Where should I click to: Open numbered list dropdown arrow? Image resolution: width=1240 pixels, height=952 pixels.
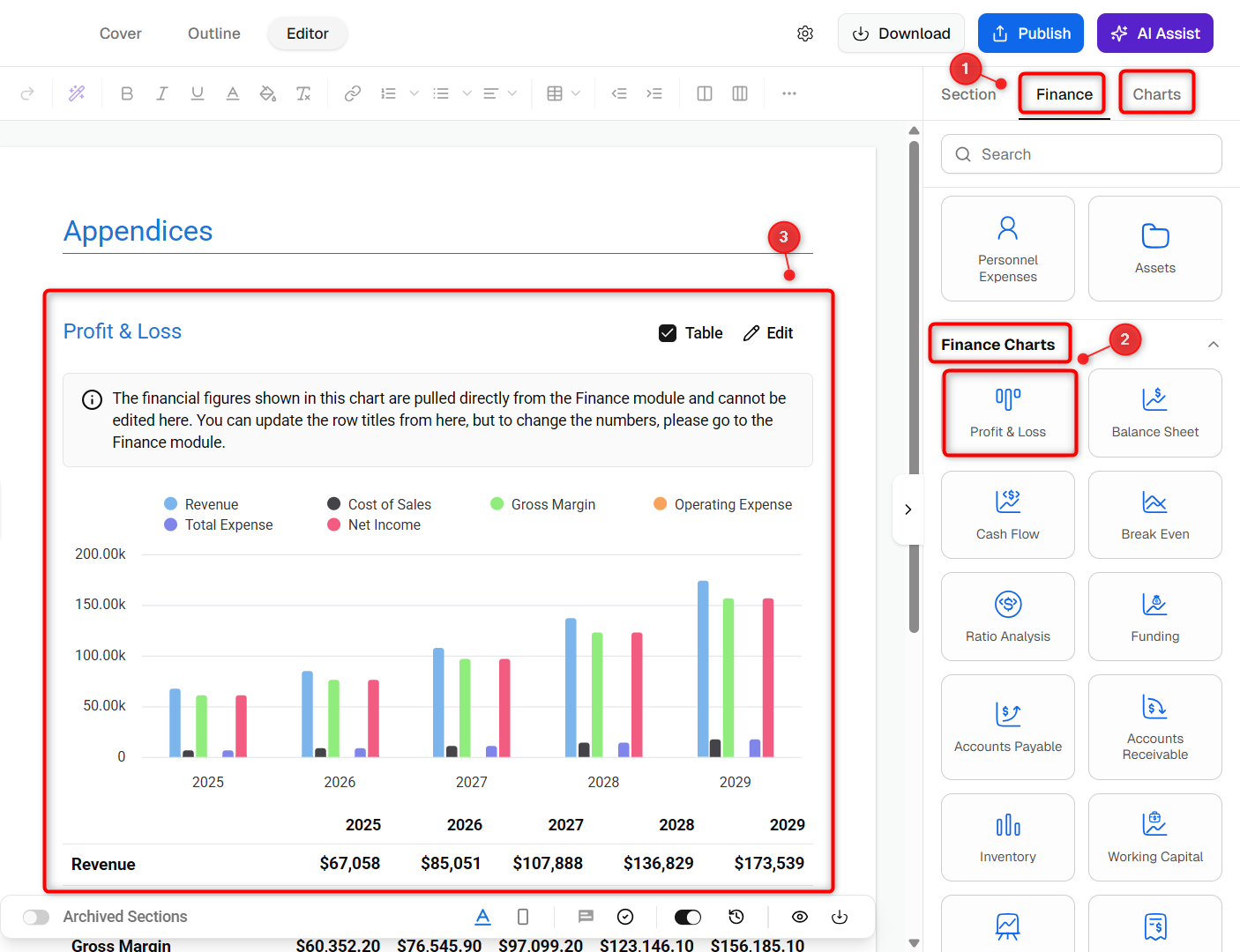click(414, 93)
